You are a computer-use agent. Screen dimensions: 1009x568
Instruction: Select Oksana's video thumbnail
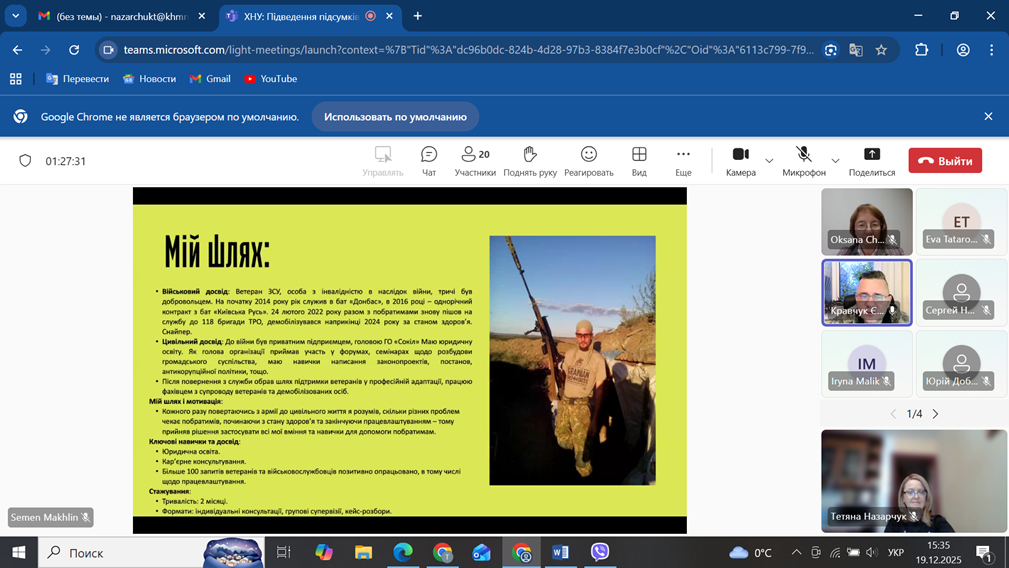coord(866,221)
